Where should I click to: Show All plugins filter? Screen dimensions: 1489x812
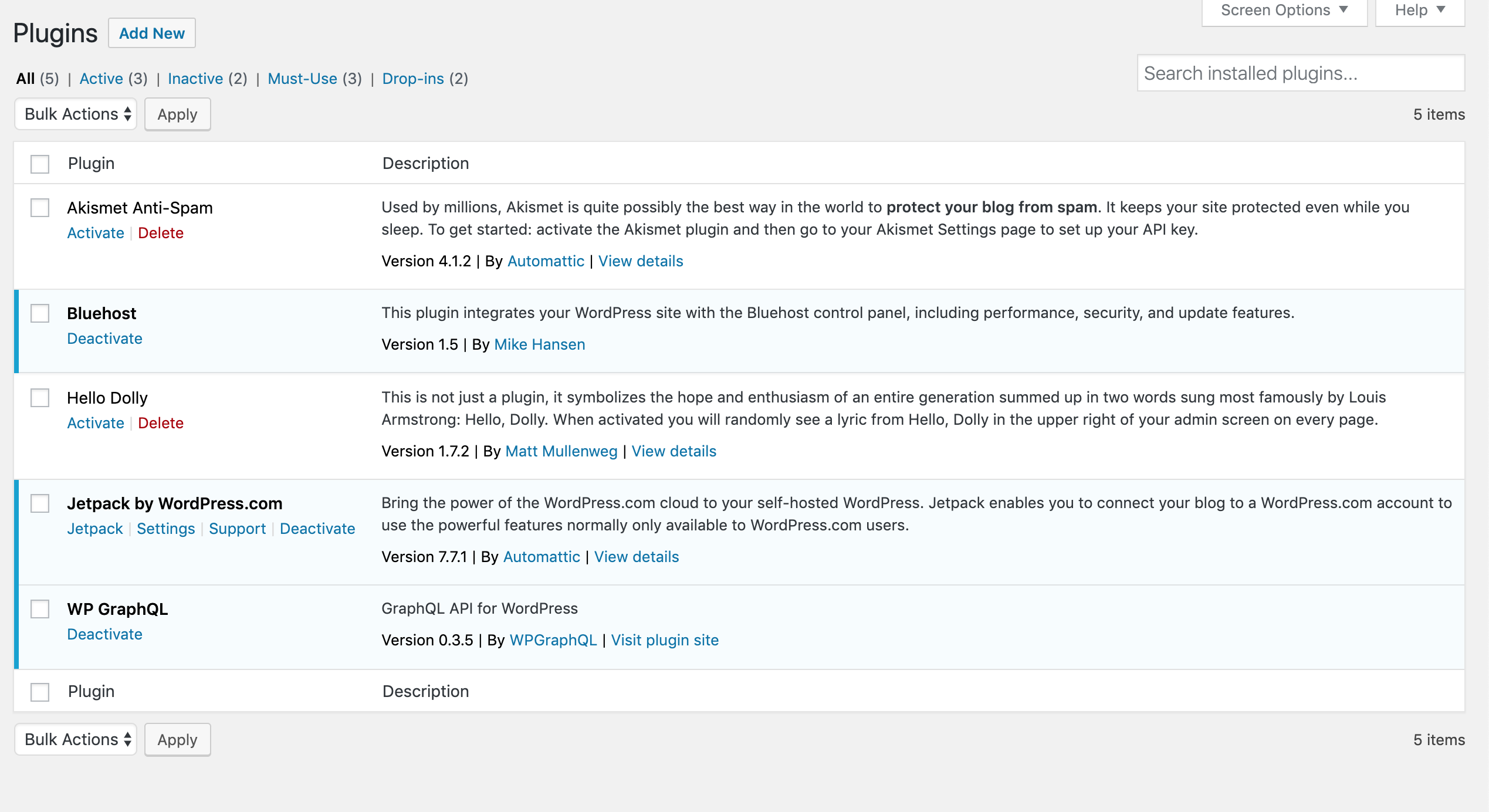pos(26,79)
